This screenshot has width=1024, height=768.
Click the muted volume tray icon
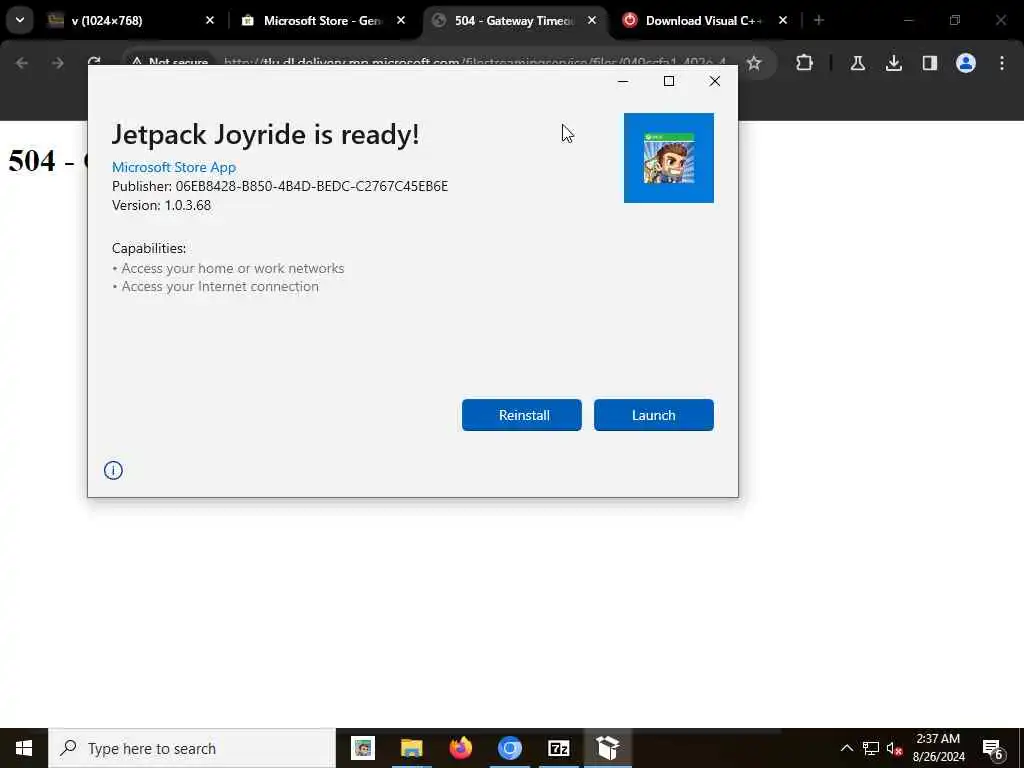pos(895,748)
